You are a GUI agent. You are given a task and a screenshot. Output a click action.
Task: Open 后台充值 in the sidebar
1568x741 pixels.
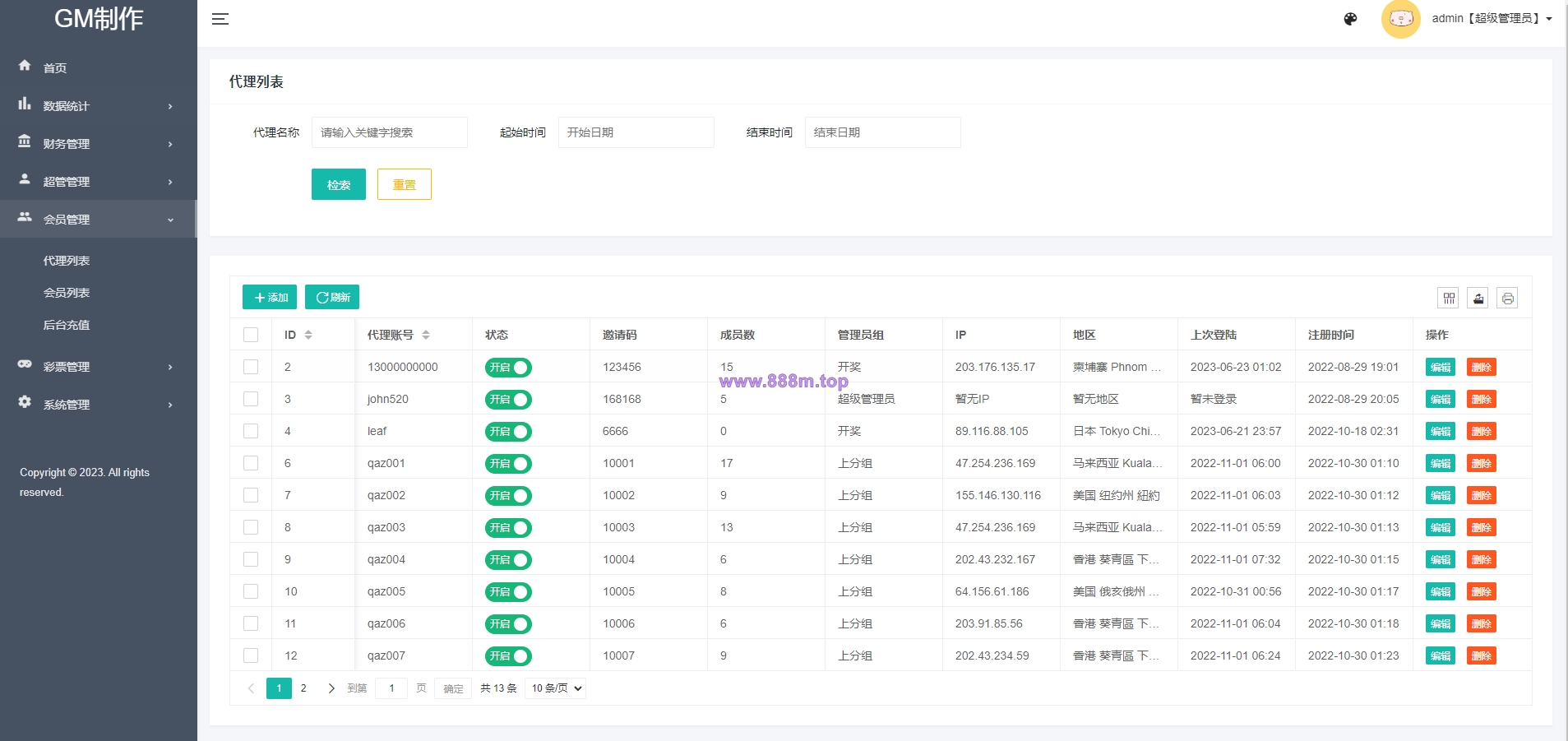(x=67, y=325)
